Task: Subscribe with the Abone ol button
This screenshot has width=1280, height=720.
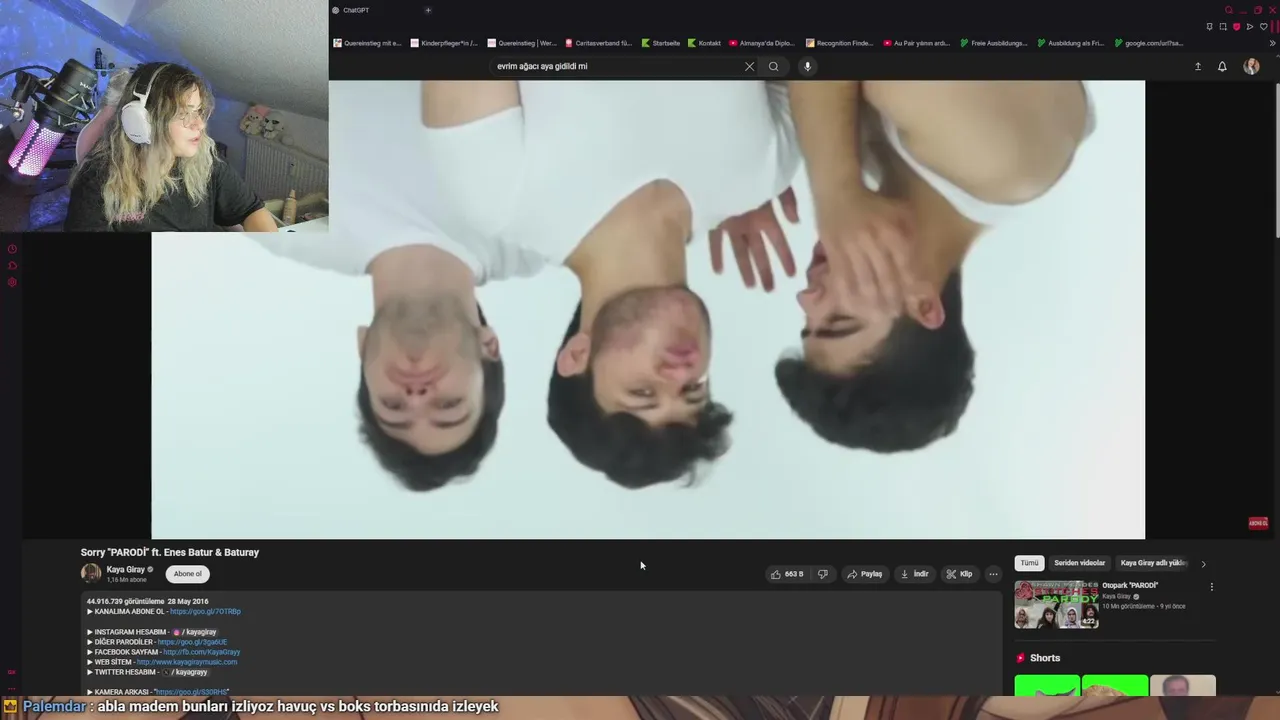Action: (188, 574)
